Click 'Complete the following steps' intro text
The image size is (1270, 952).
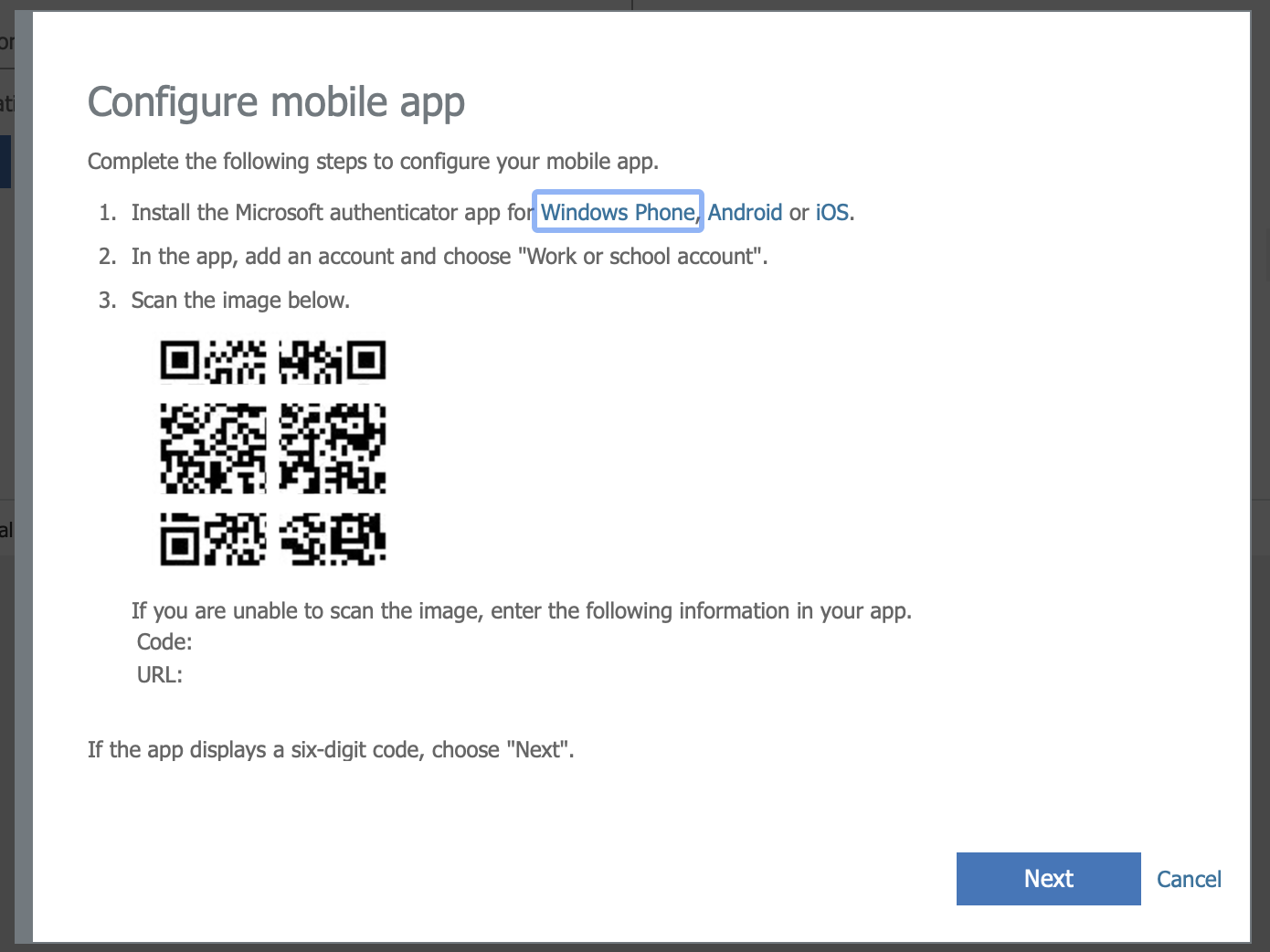tap(373, 161)
